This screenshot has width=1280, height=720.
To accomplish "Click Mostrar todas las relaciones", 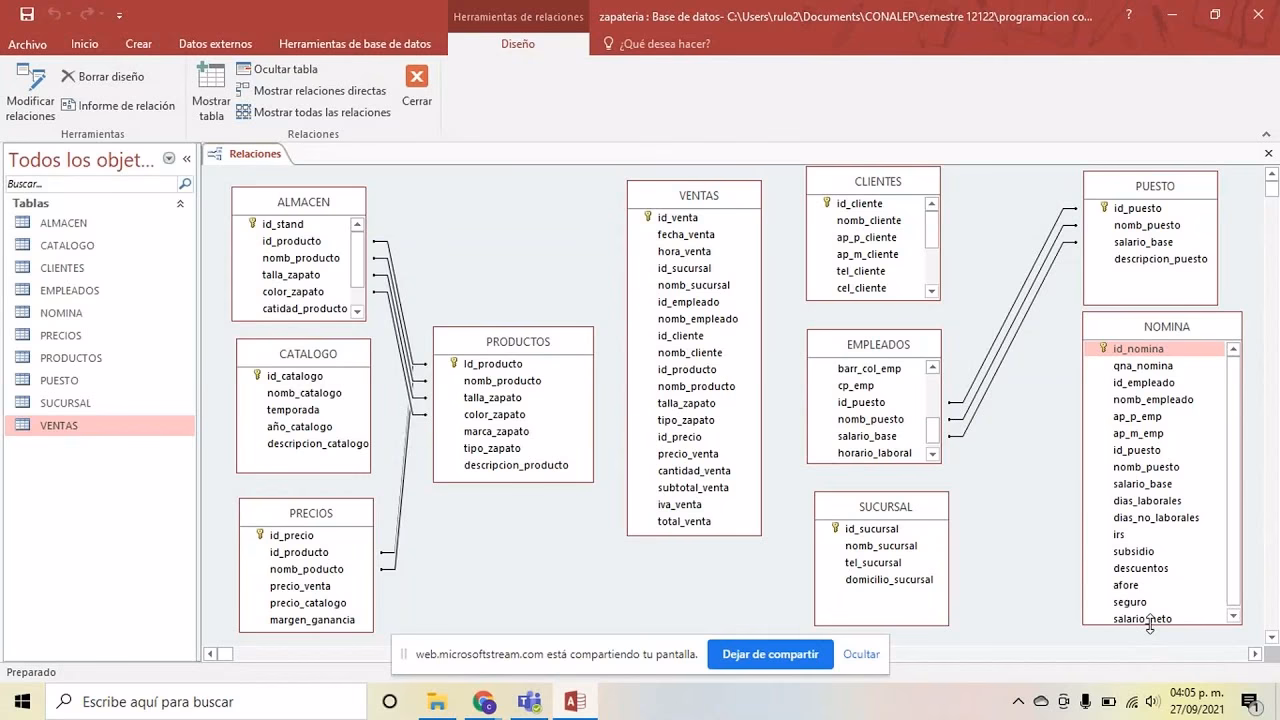I will point(313,112).
